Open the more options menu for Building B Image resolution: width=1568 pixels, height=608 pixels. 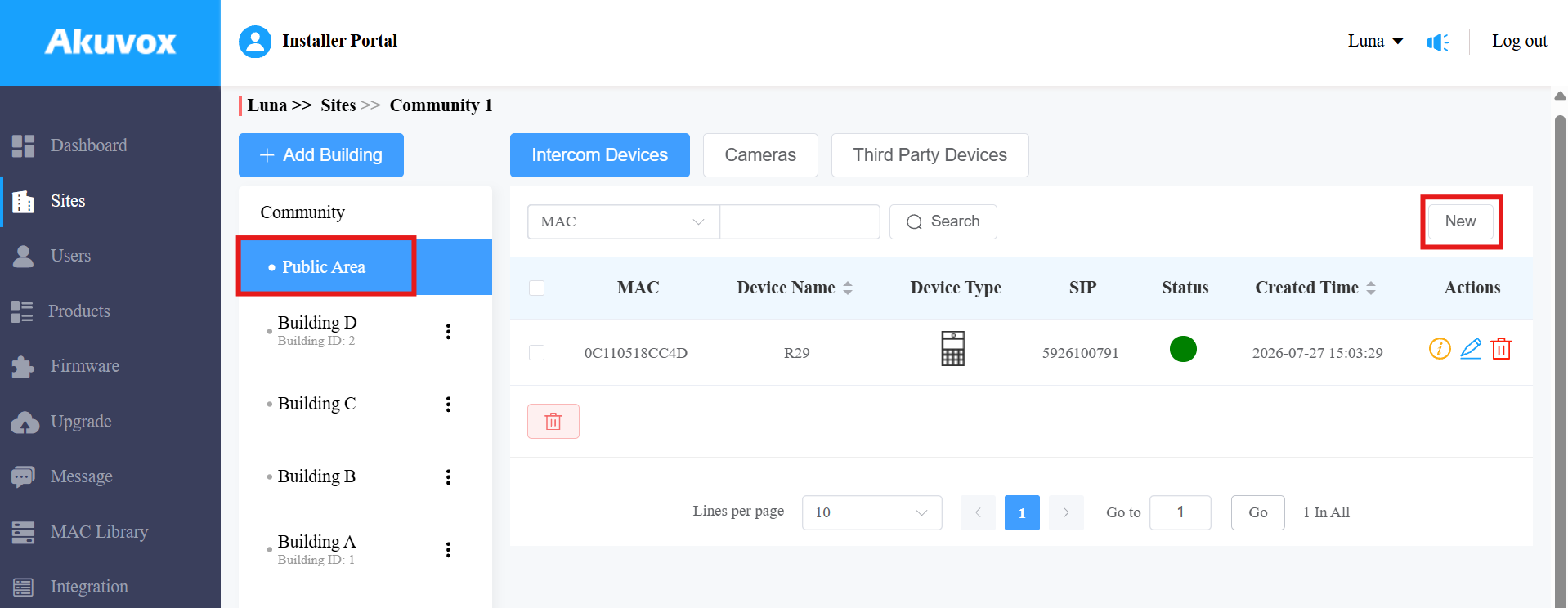pyautogui.click(x=448, y=476)
